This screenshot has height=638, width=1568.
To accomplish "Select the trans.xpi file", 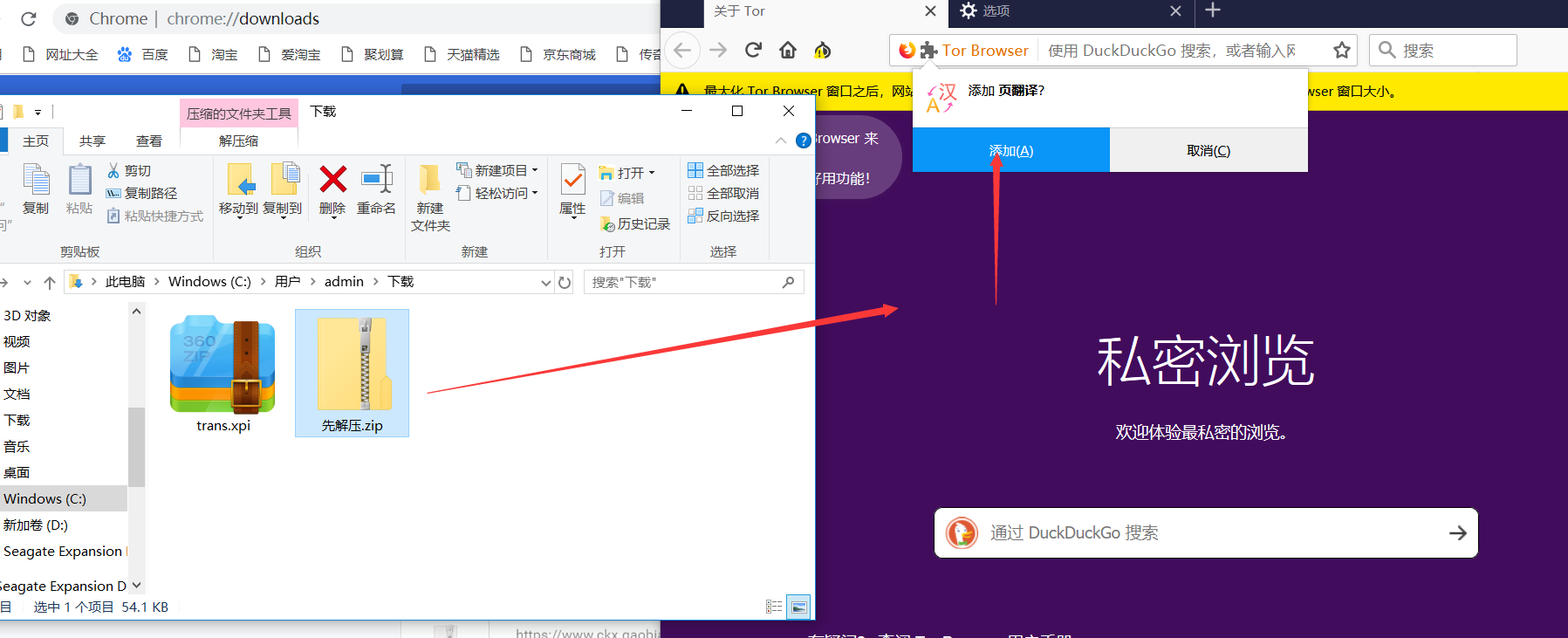I will pyautogui.click(x=223, y=374).
